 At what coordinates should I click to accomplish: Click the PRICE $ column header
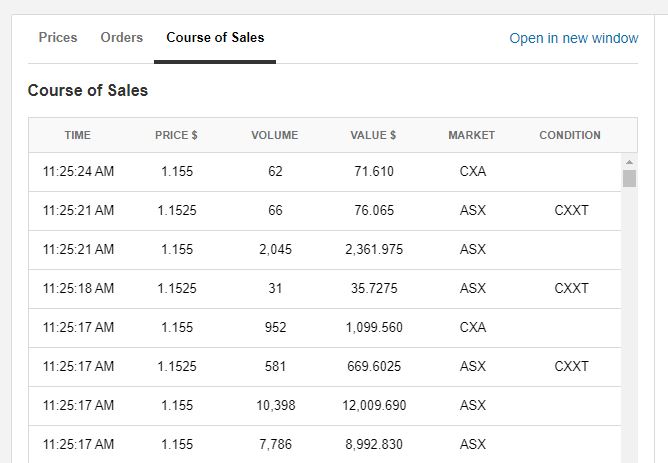pyautogui.click(x=176, y=135)
